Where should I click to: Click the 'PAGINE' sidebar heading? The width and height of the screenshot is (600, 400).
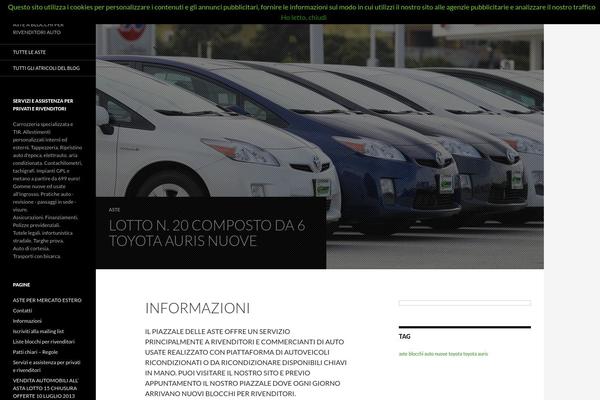click(x=21, y=284)
